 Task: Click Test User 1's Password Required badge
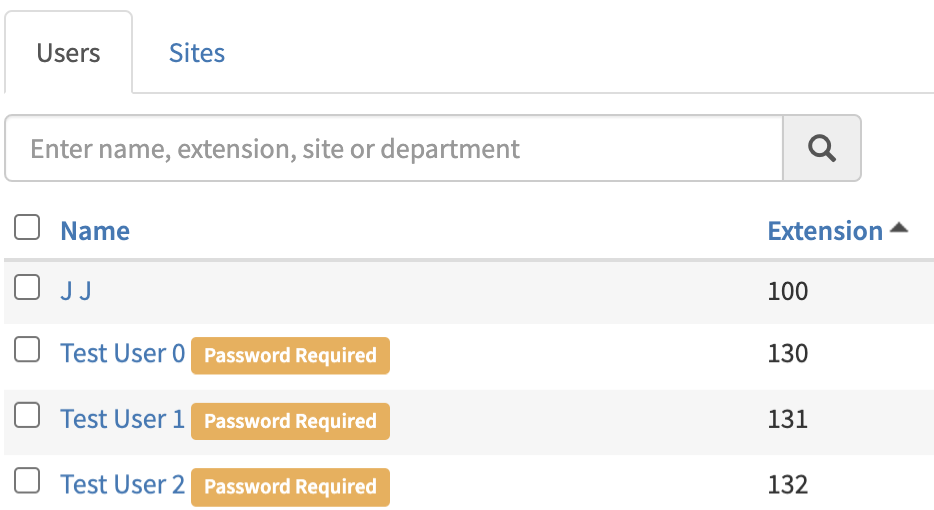tap(290, 421)
